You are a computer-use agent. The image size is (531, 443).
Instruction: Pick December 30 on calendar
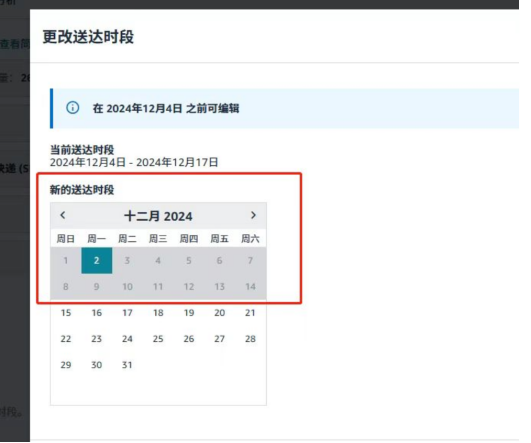pos(97,365)
